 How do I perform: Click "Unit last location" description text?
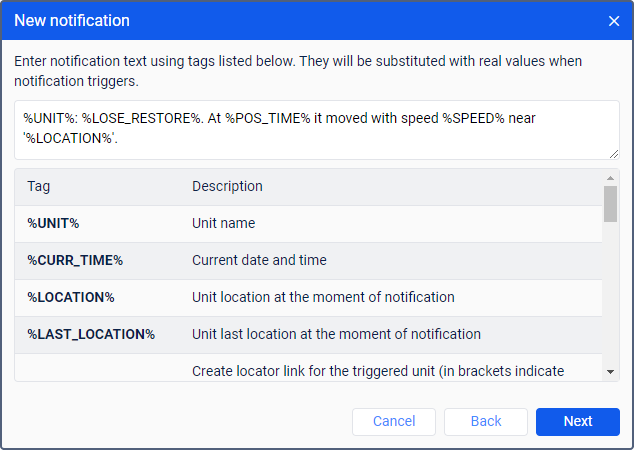coord(336,334)
